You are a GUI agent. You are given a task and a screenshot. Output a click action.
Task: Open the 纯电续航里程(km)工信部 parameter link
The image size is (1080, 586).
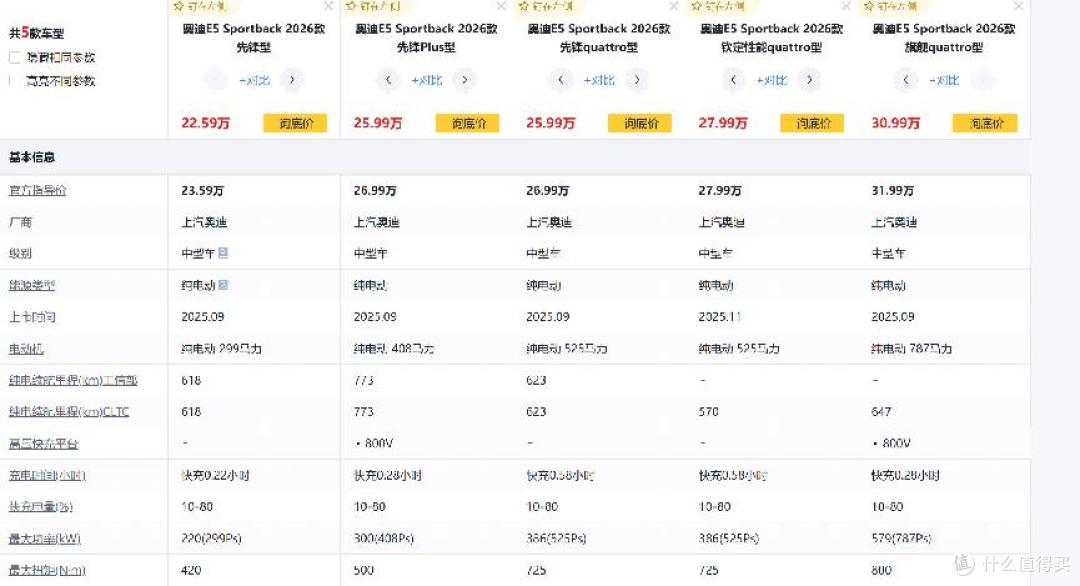pos(73,381)
